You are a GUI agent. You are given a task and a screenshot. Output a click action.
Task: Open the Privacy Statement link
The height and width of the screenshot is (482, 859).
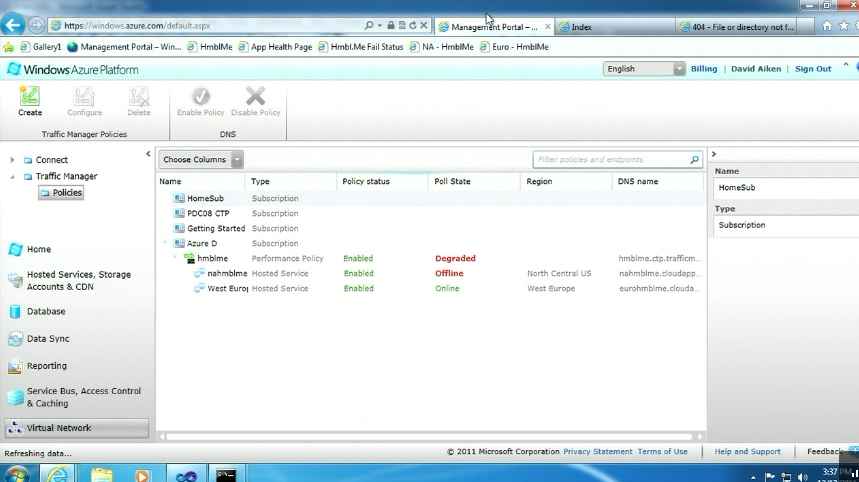pos(598,452)
